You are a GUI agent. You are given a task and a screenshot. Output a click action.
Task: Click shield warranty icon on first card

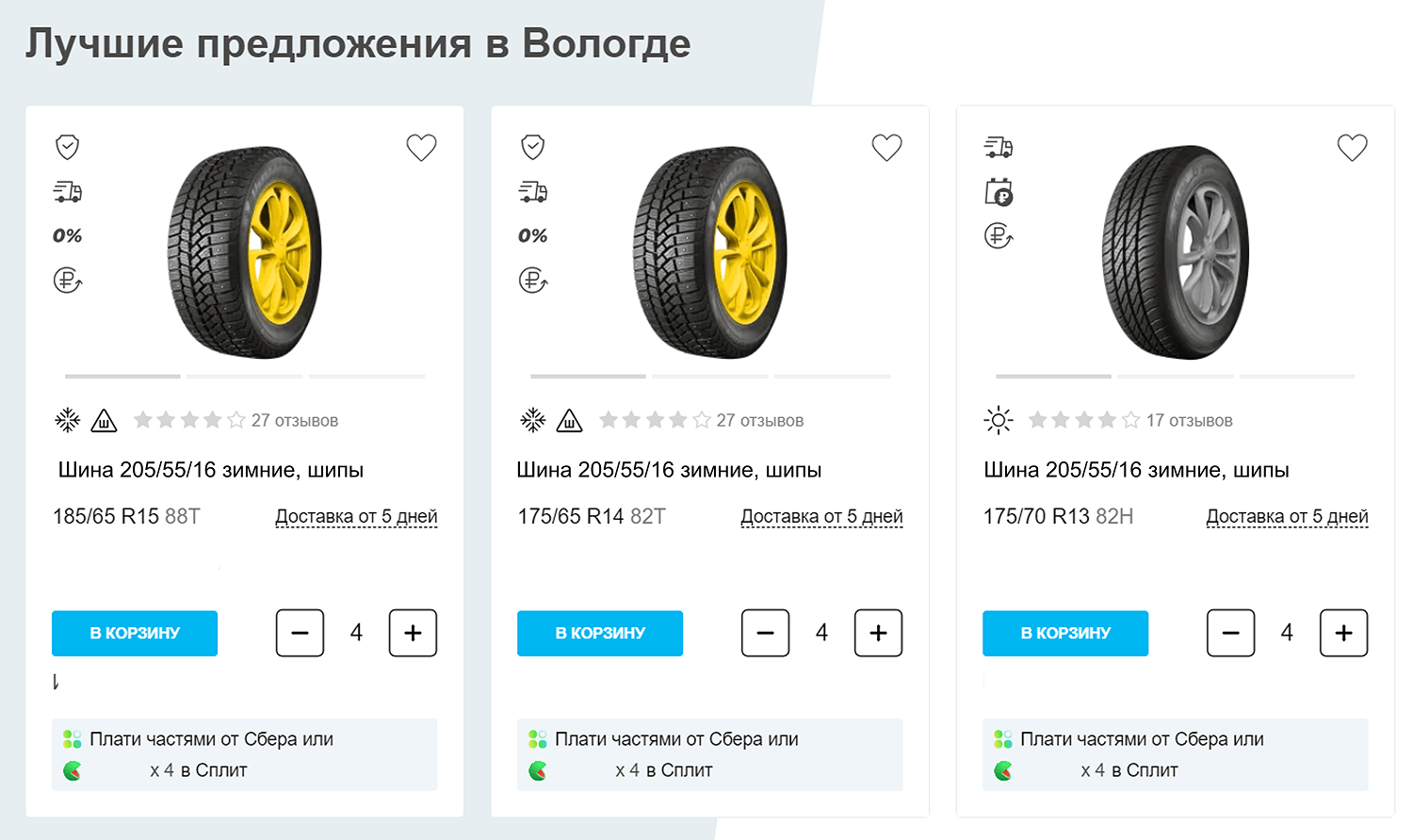(67, 147)
